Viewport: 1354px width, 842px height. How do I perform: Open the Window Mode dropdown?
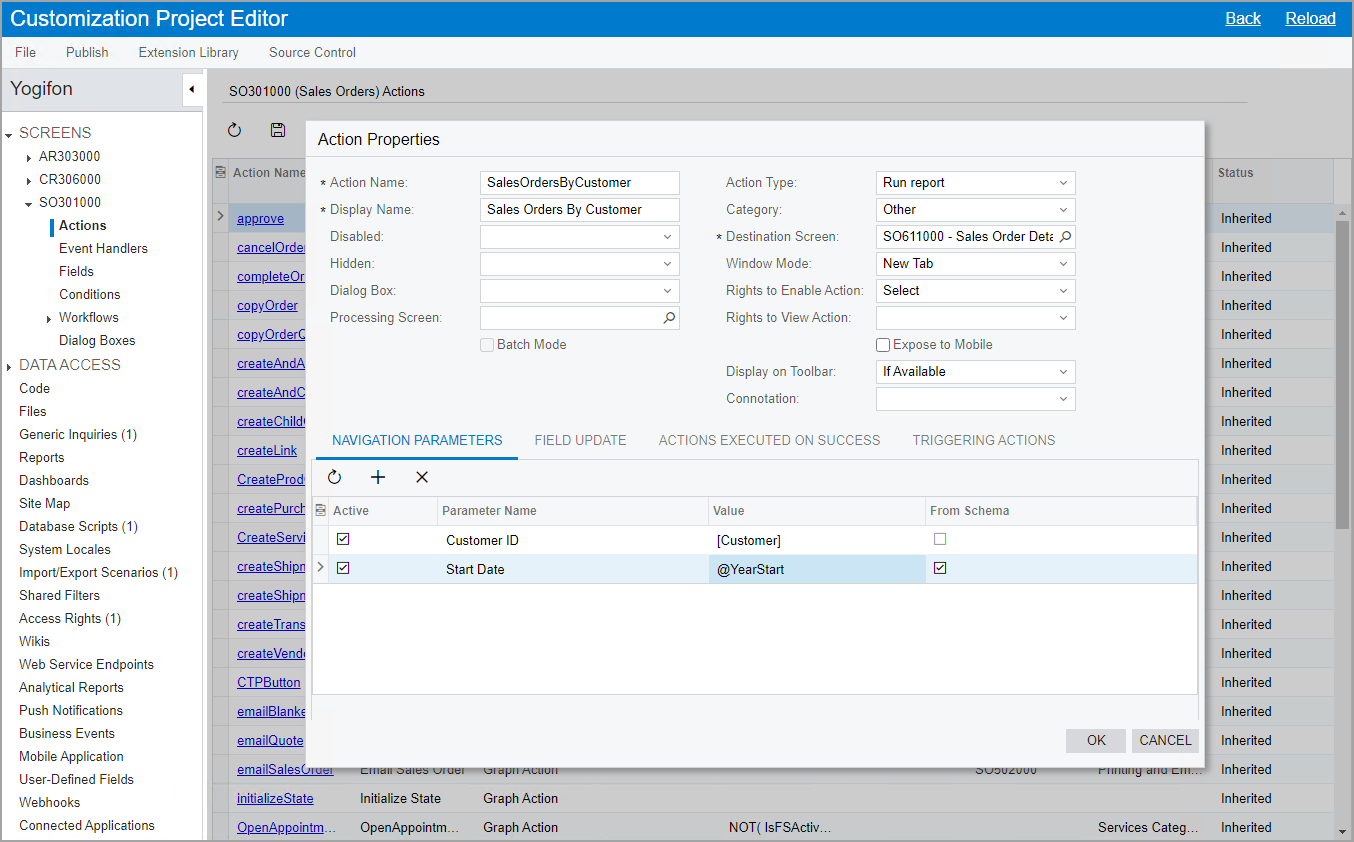[1063, 264]
